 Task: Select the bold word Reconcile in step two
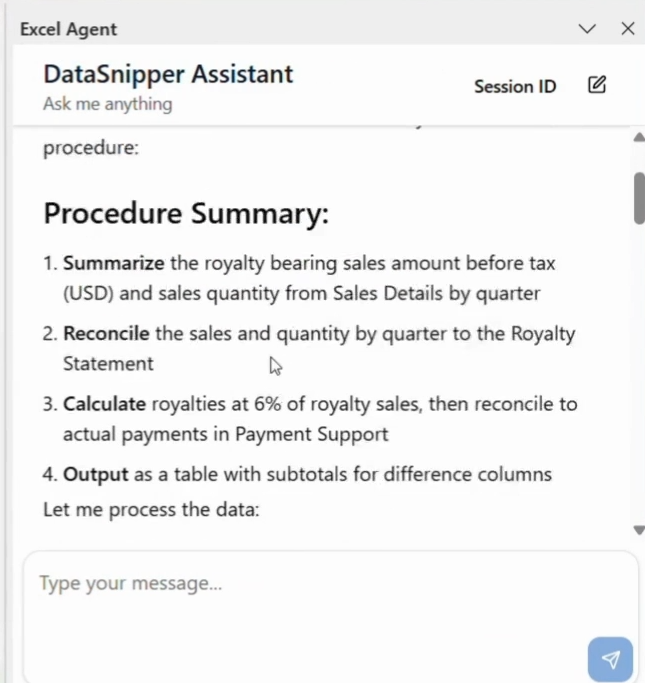coord(107,334)
